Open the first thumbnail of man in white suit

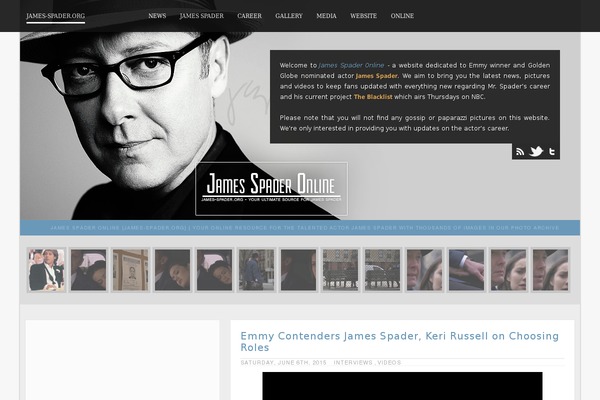(x=46, y=270)
